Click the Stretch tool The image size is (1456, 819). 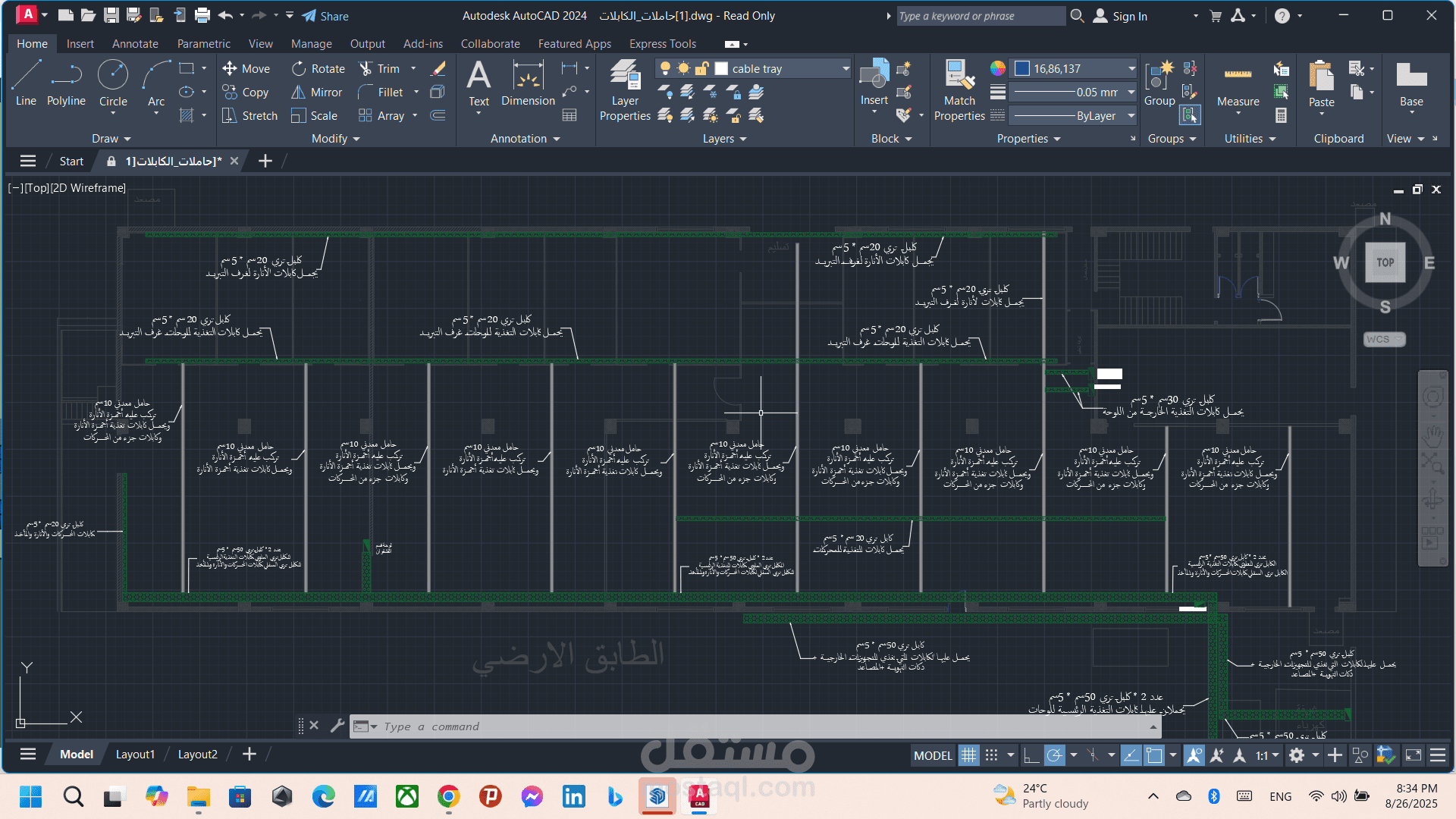pos(250,115)
